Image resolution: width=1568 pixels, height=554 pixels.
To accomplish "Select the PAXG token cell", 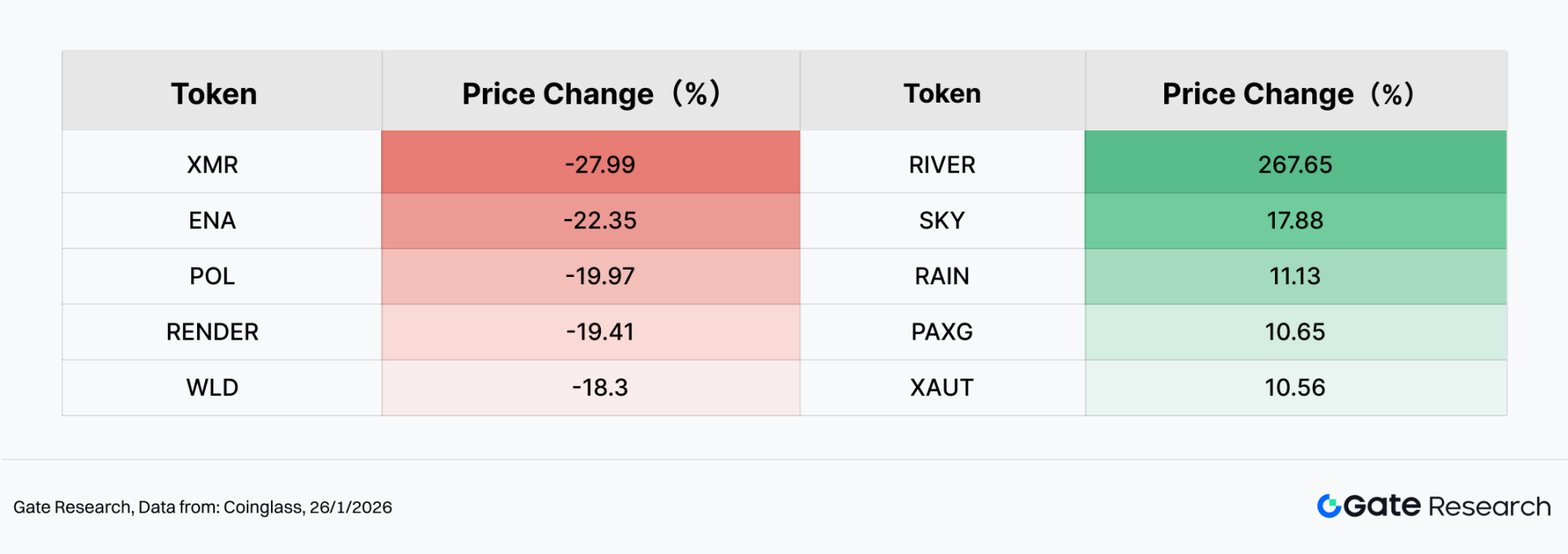I will pyautogui.click(x=942, y=332).
